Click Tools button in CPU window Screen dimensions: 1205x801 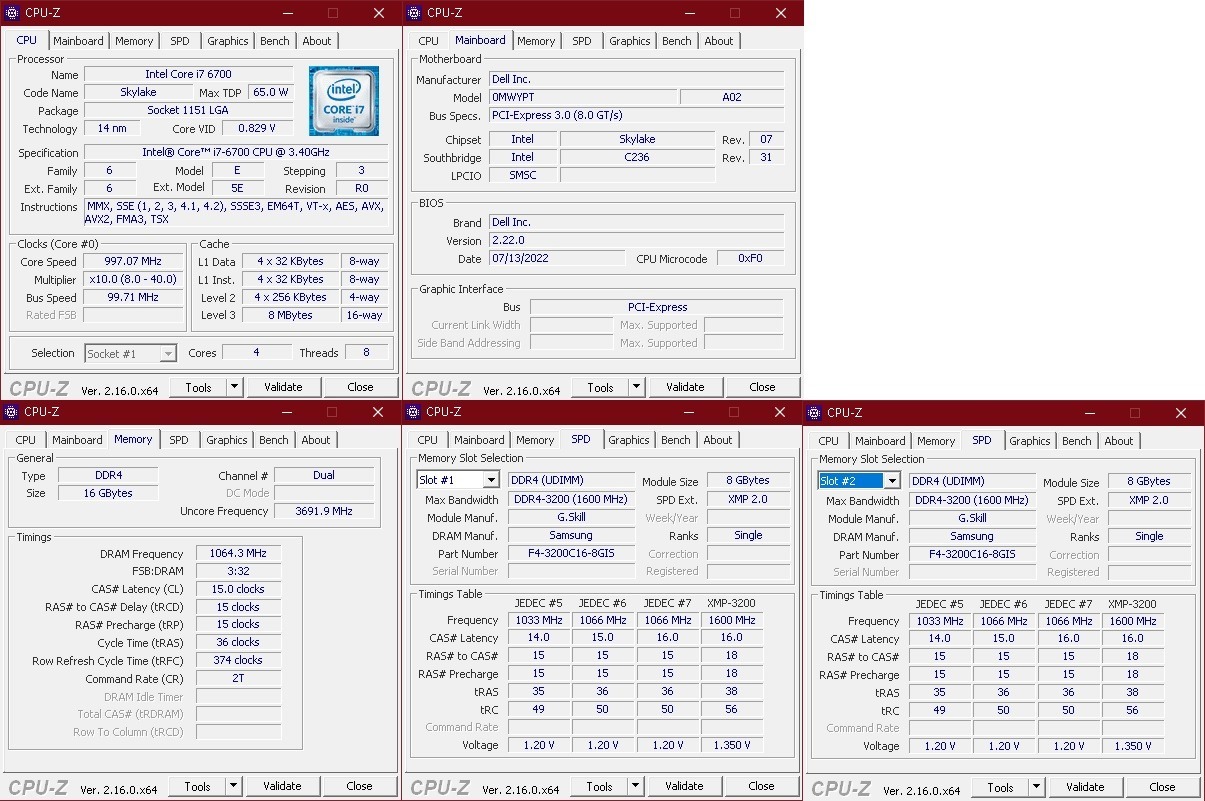coord(199,387)
